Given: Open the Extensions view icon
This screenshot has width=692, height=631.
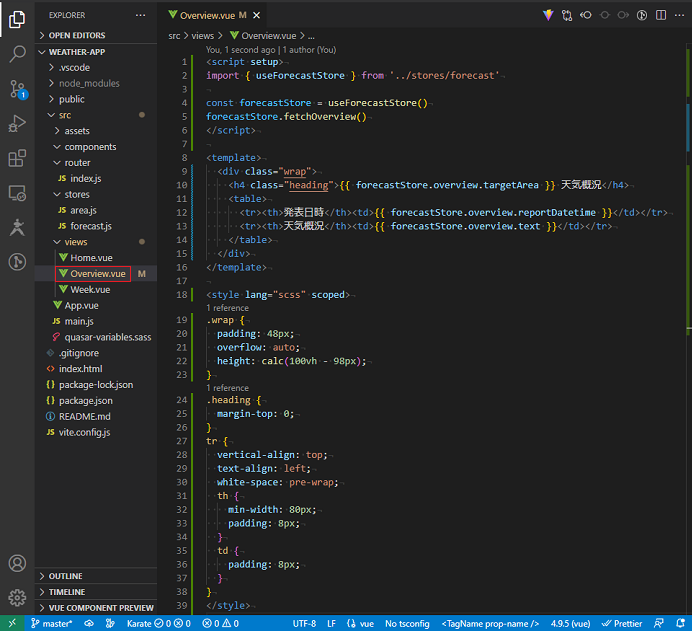Looking at the screenshot, I should [17, 158].
